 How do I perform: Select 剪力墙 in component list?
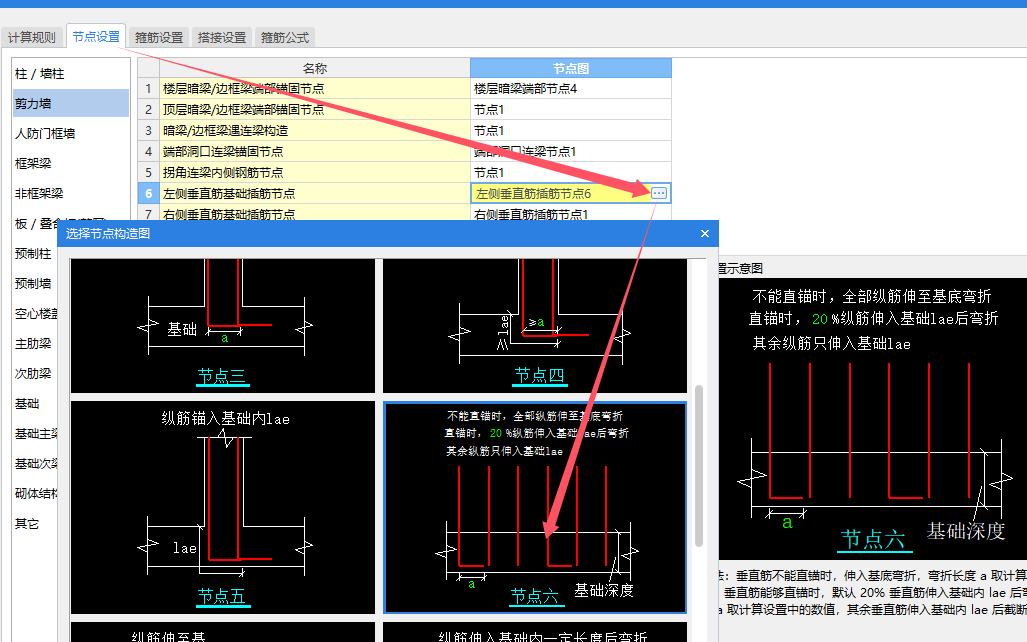[x=71, y=103]
